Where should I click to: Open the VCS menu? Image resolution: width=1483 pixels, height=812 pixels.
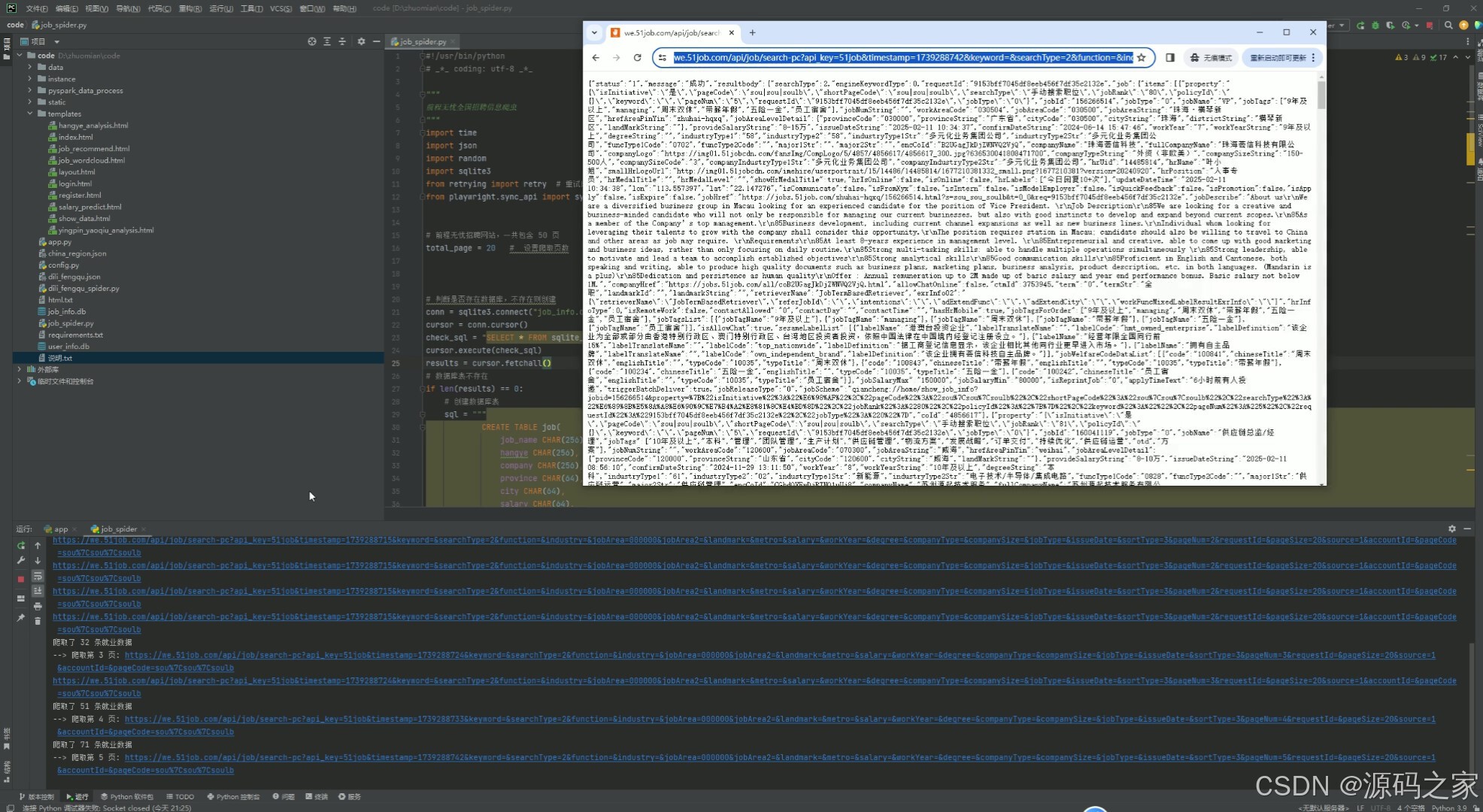281,8
